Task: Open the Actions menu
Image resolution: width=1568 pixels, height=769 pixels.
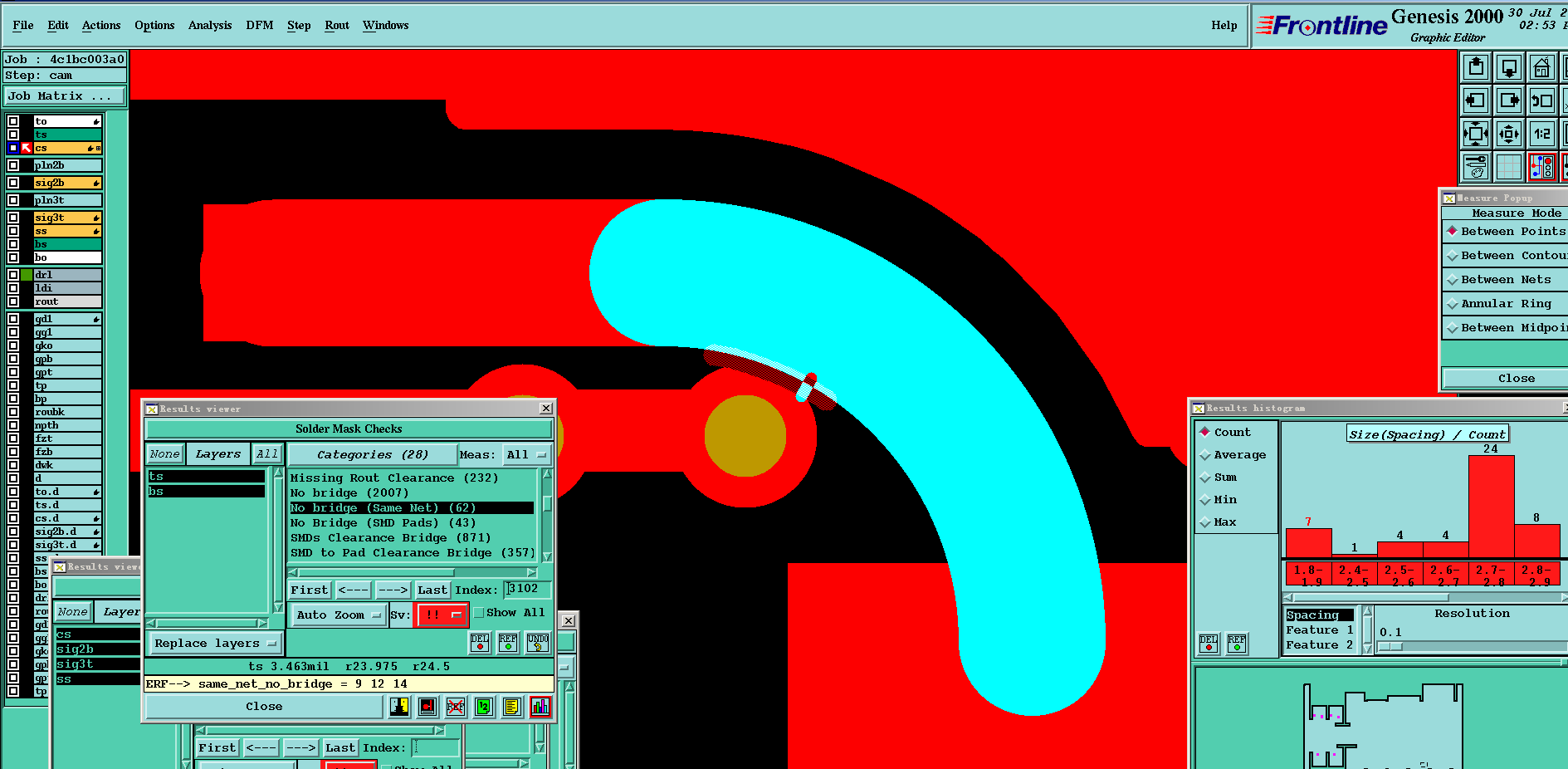Action: coord(101,26)
